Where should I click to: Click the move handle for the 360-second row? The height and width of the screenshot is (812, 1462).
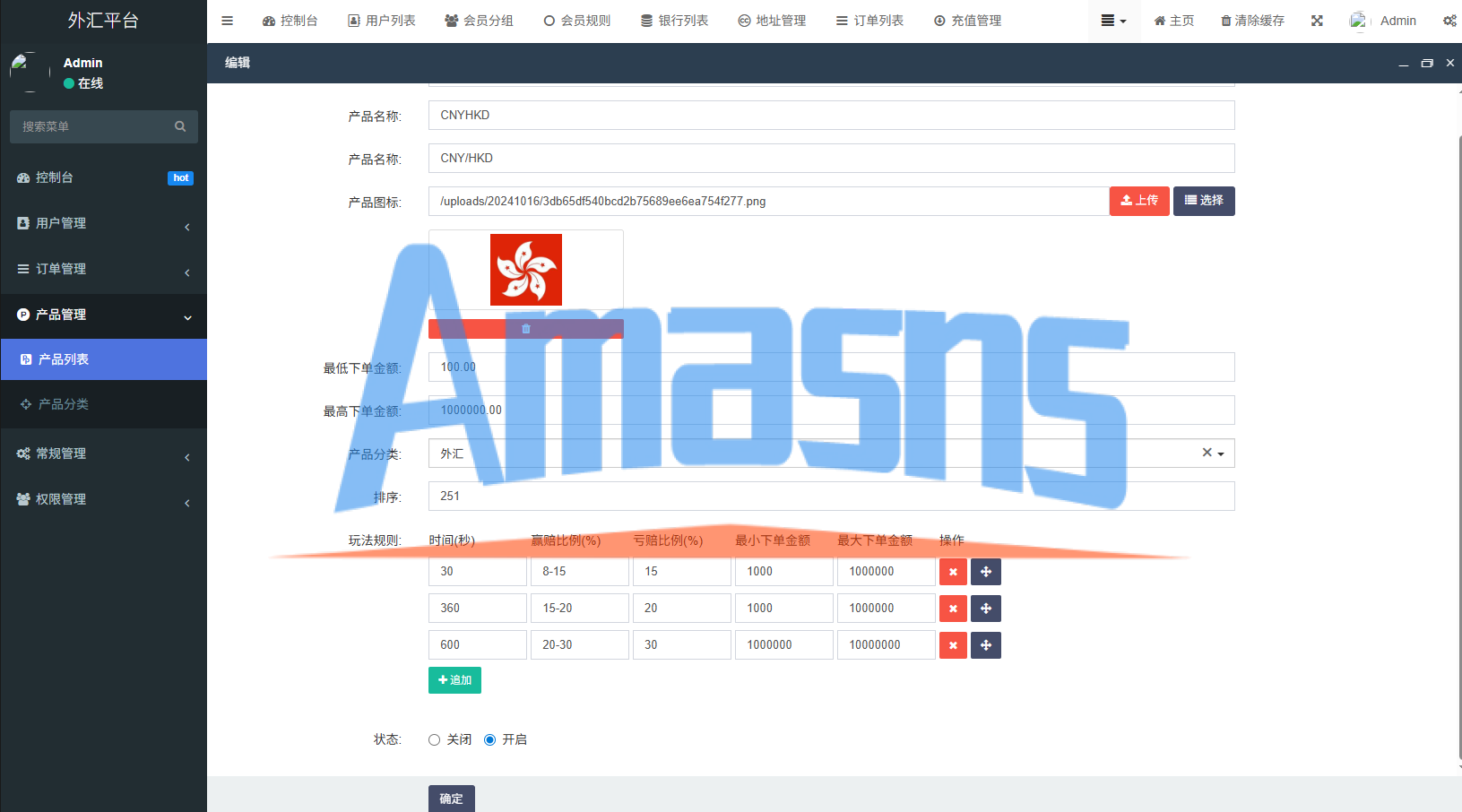click(986, 609)
